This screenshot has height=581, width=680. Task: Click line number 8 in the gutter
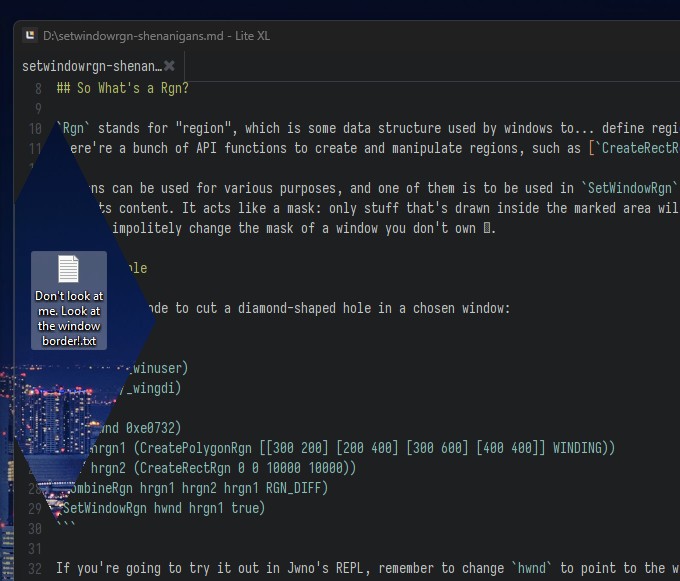(38, 88)
